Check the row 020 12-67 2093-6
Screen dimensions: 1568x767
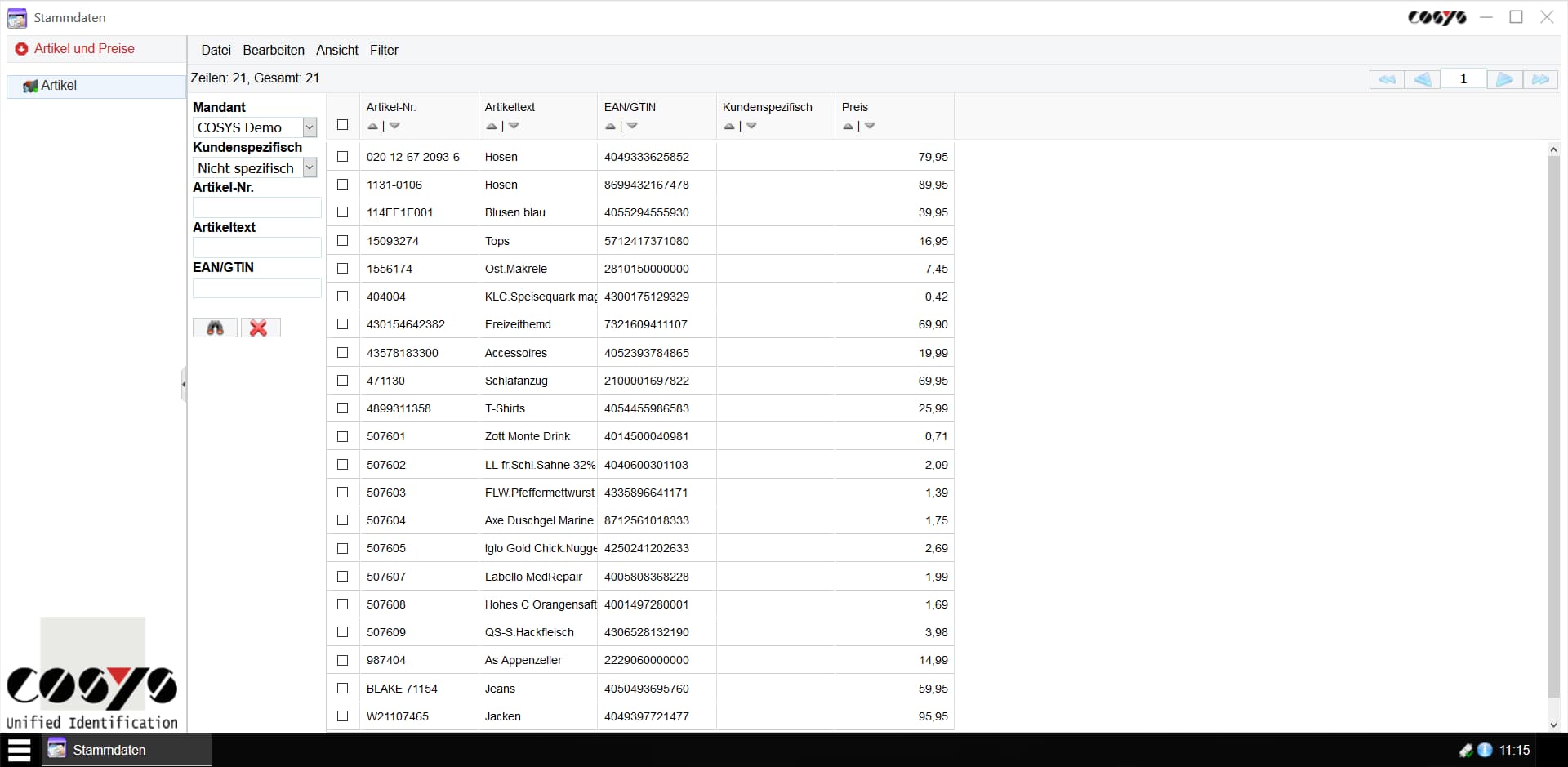click(342, 156)
